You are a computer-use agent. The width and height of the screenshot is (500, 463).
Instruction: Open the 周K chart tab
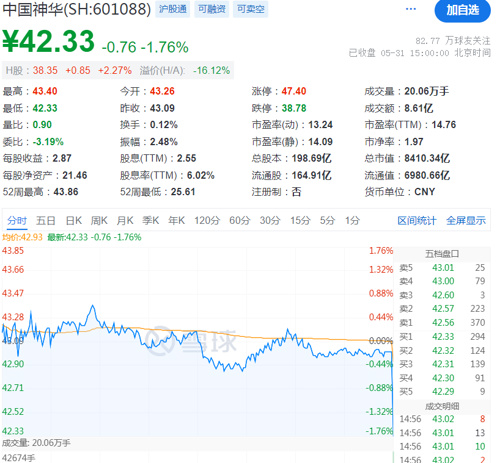(99, 221)
